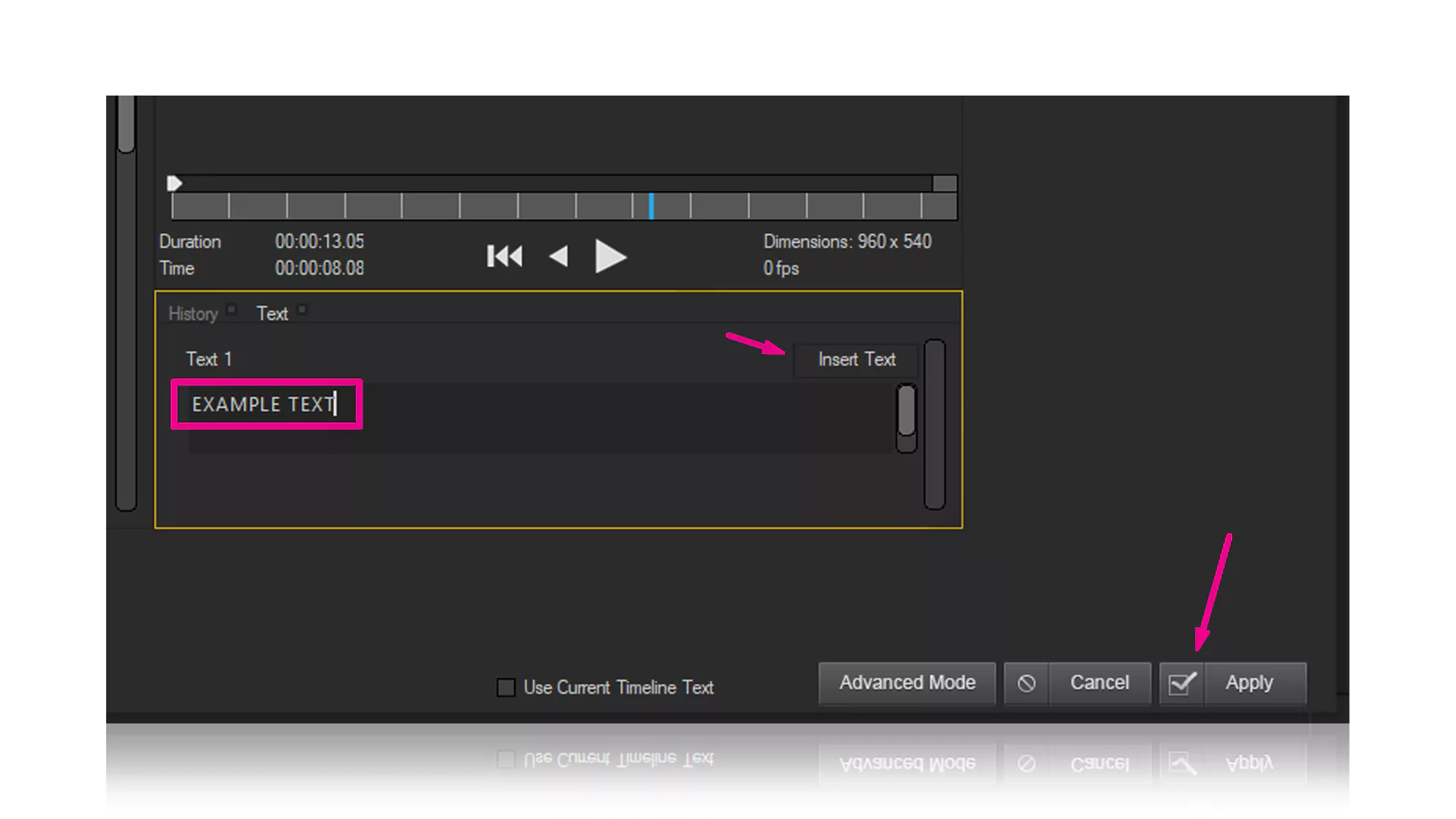
Task: Click the Time value 00:00:08.08
Action: pyautogui.click(x=319, y=268)
